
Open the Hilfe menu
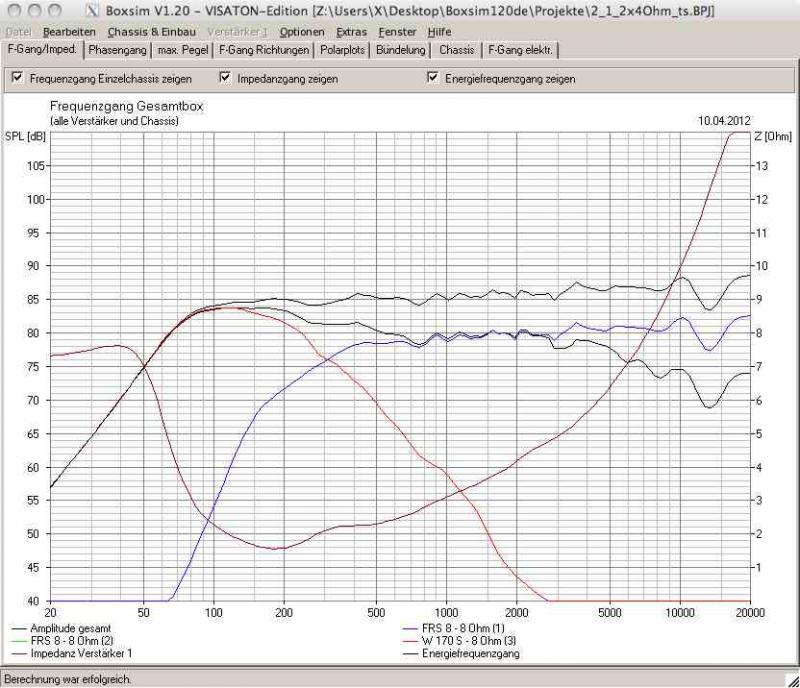click(439, 32)
